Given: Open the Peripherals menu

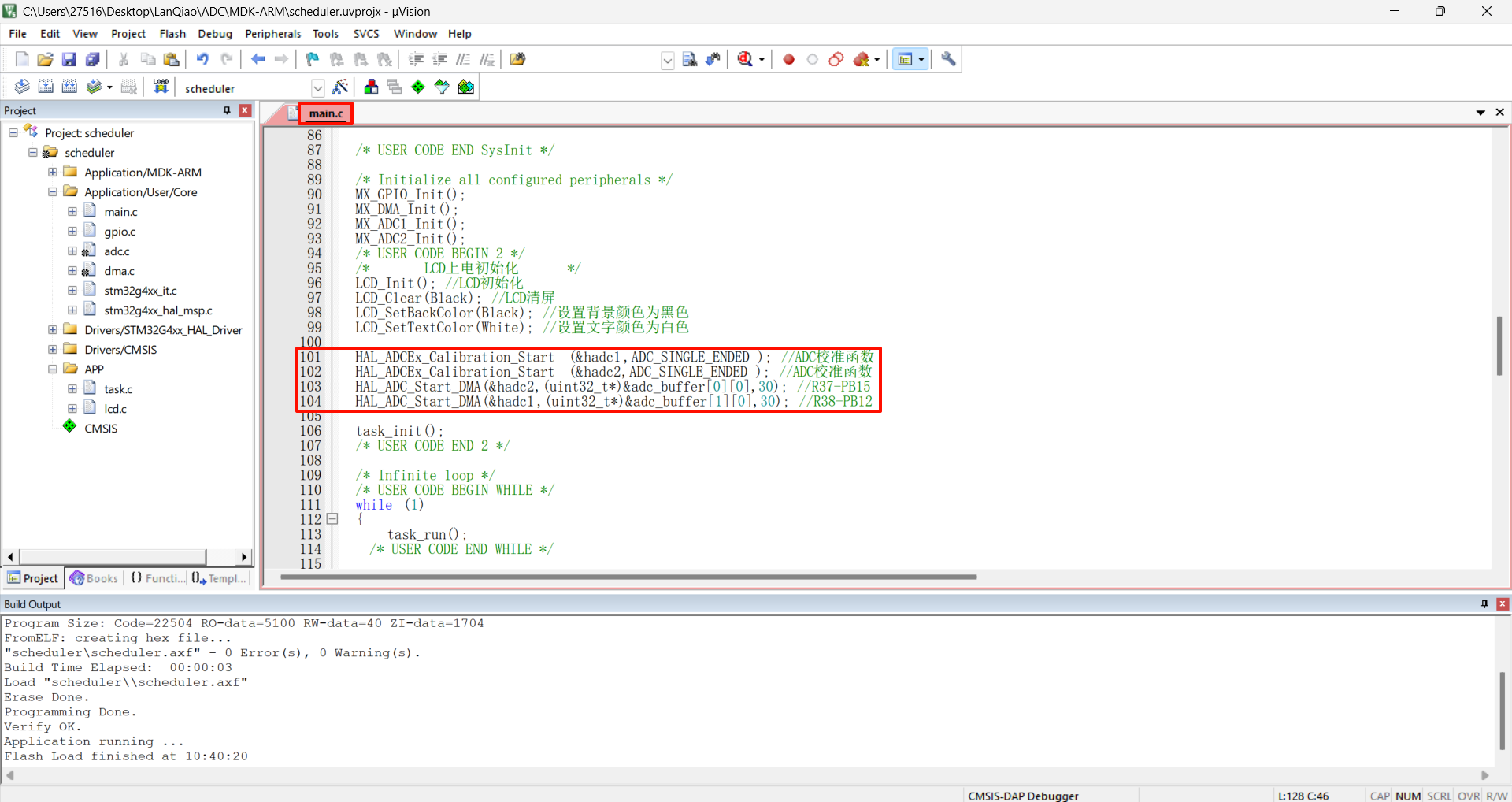Looking at the screenshot, I should pos(273,34).
